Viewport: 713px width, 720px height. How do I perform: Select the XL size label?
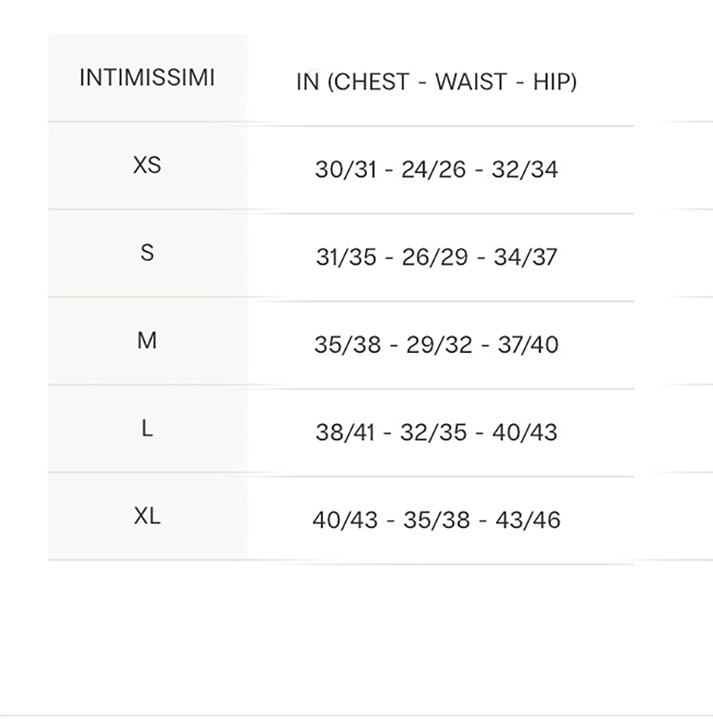(x=147, y=516)
